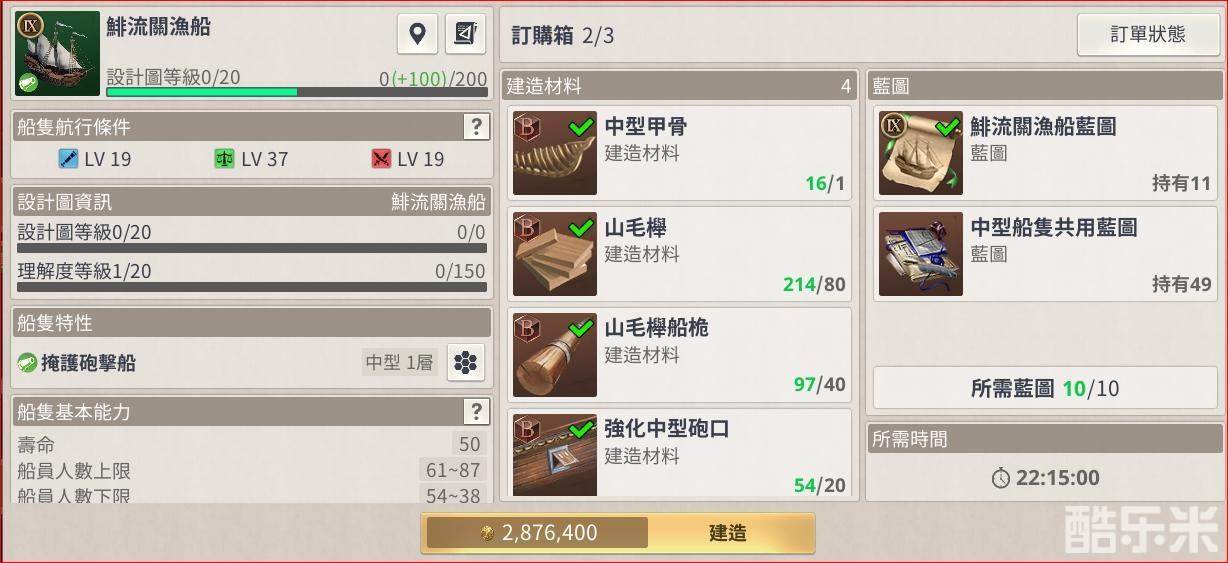The height and width of the screenshot is (563, 1228).
Task: Click help icon beside 船隻基本能力
Action: [x=476, y=411]
